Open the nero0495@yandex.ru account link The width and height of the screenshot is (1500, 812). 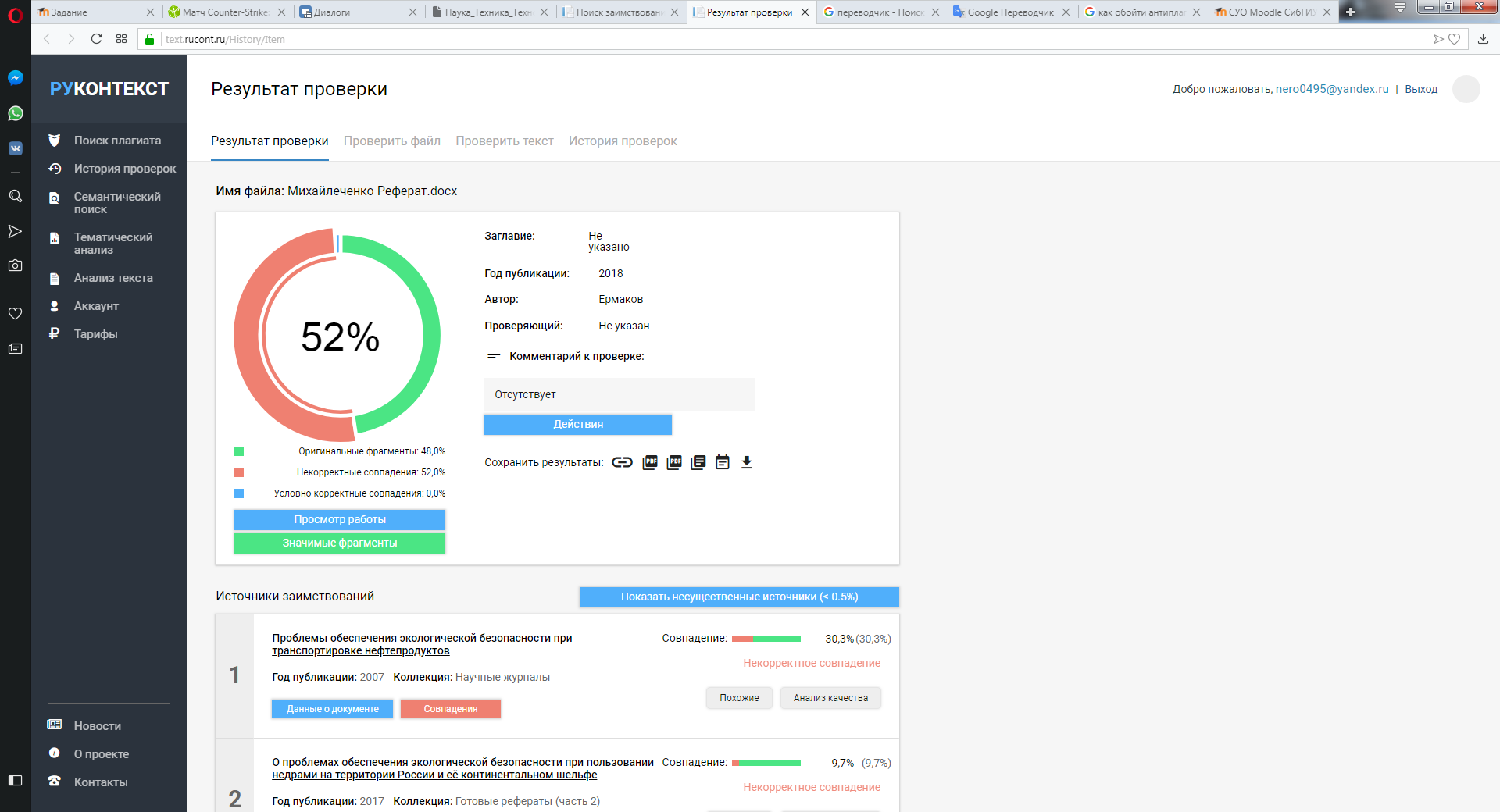click(1332, 89)
